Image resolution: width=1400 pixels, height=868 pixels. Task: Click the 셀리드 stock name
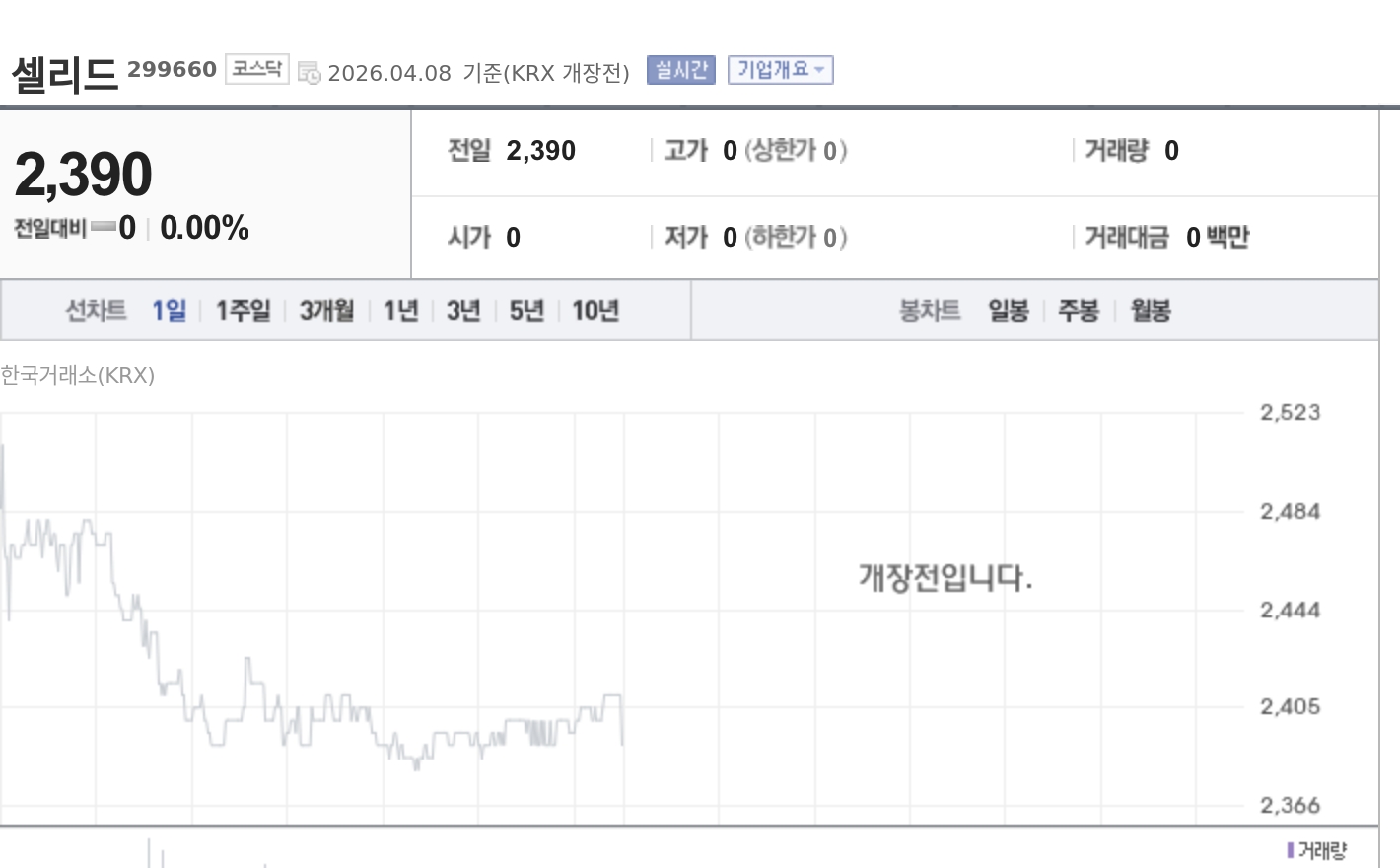point(64,71)
